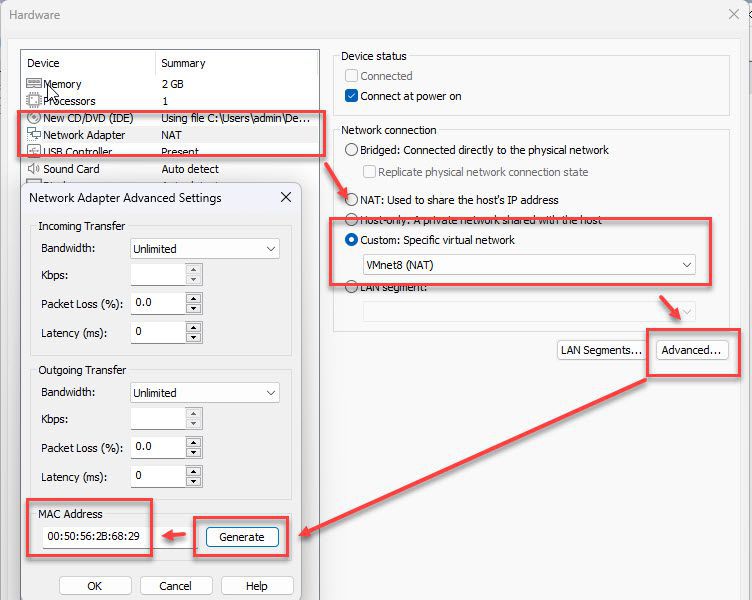Click OK in Advanced Settings dialog
The image size is (752, 600).
(95, 586)
